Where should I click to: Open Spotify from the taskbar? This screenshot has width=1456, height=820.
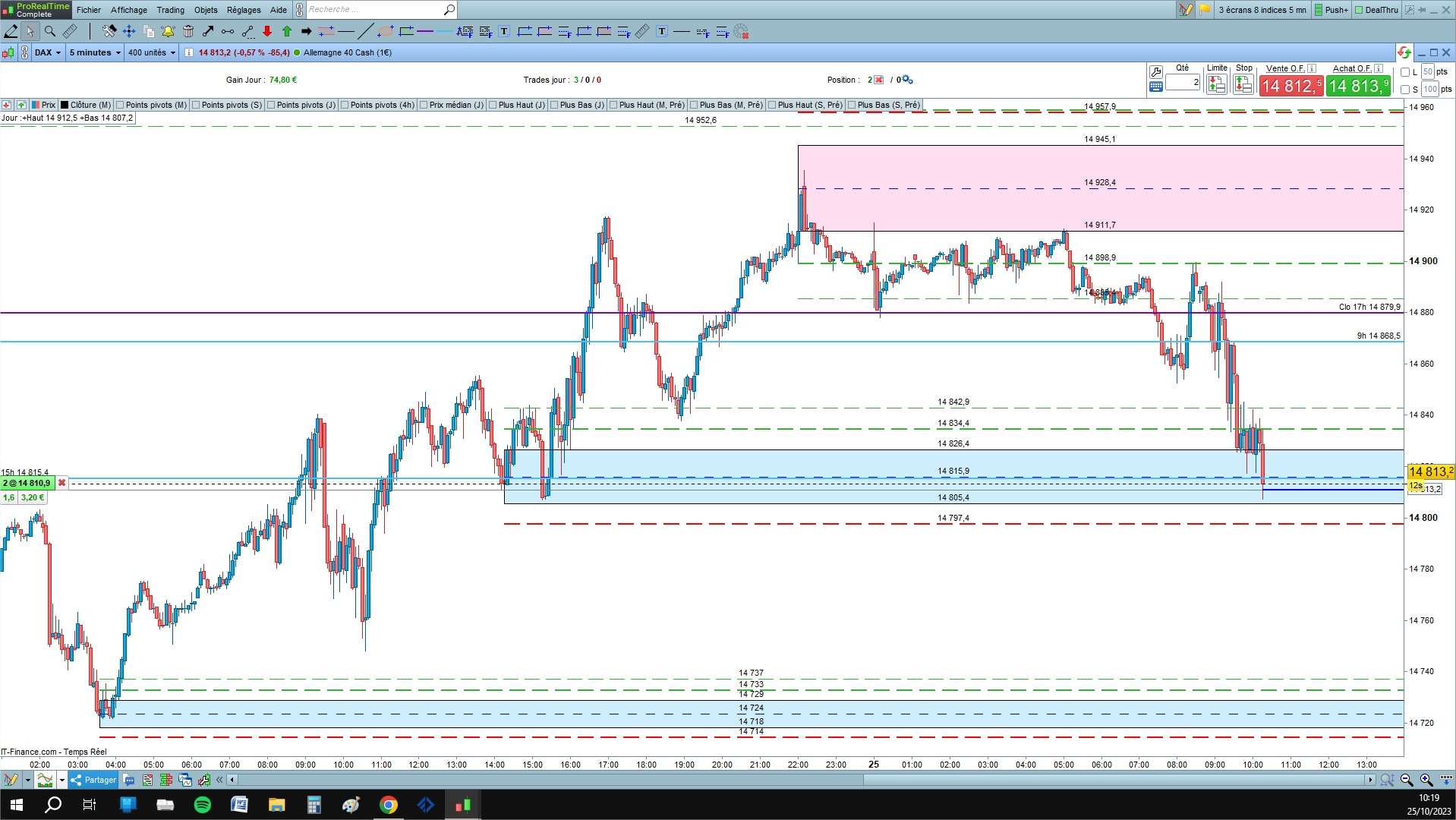203,805
